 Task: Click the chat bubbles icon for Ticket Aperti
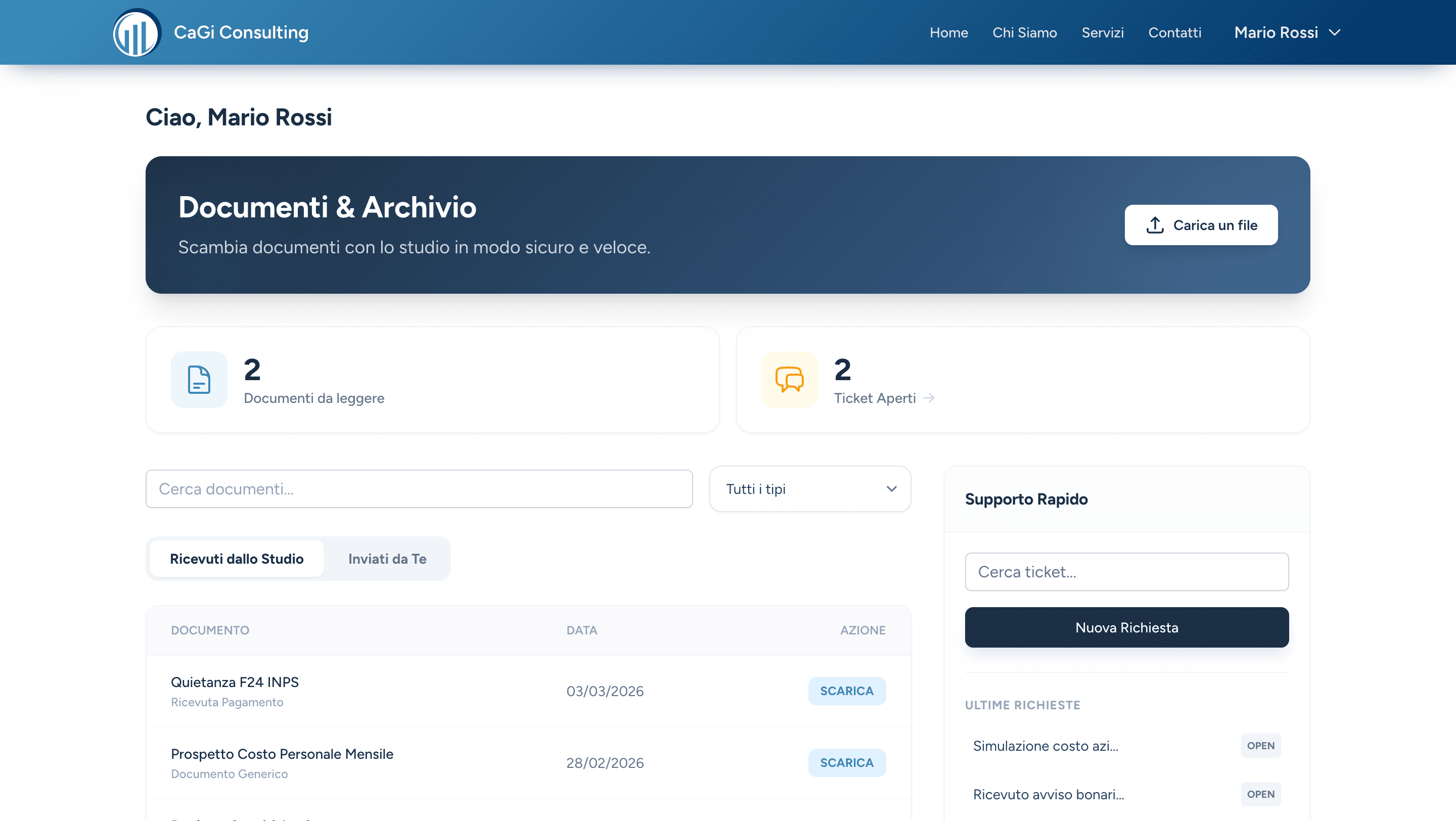tap(789, 380)
